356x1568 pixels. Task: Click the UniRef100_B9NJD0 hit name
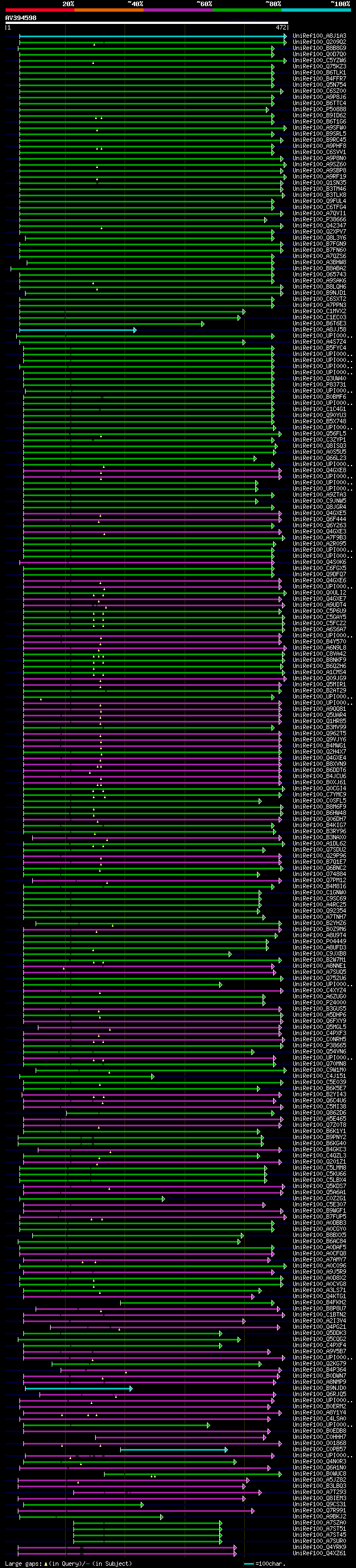pyautogui.click(x=319, y=1388)
